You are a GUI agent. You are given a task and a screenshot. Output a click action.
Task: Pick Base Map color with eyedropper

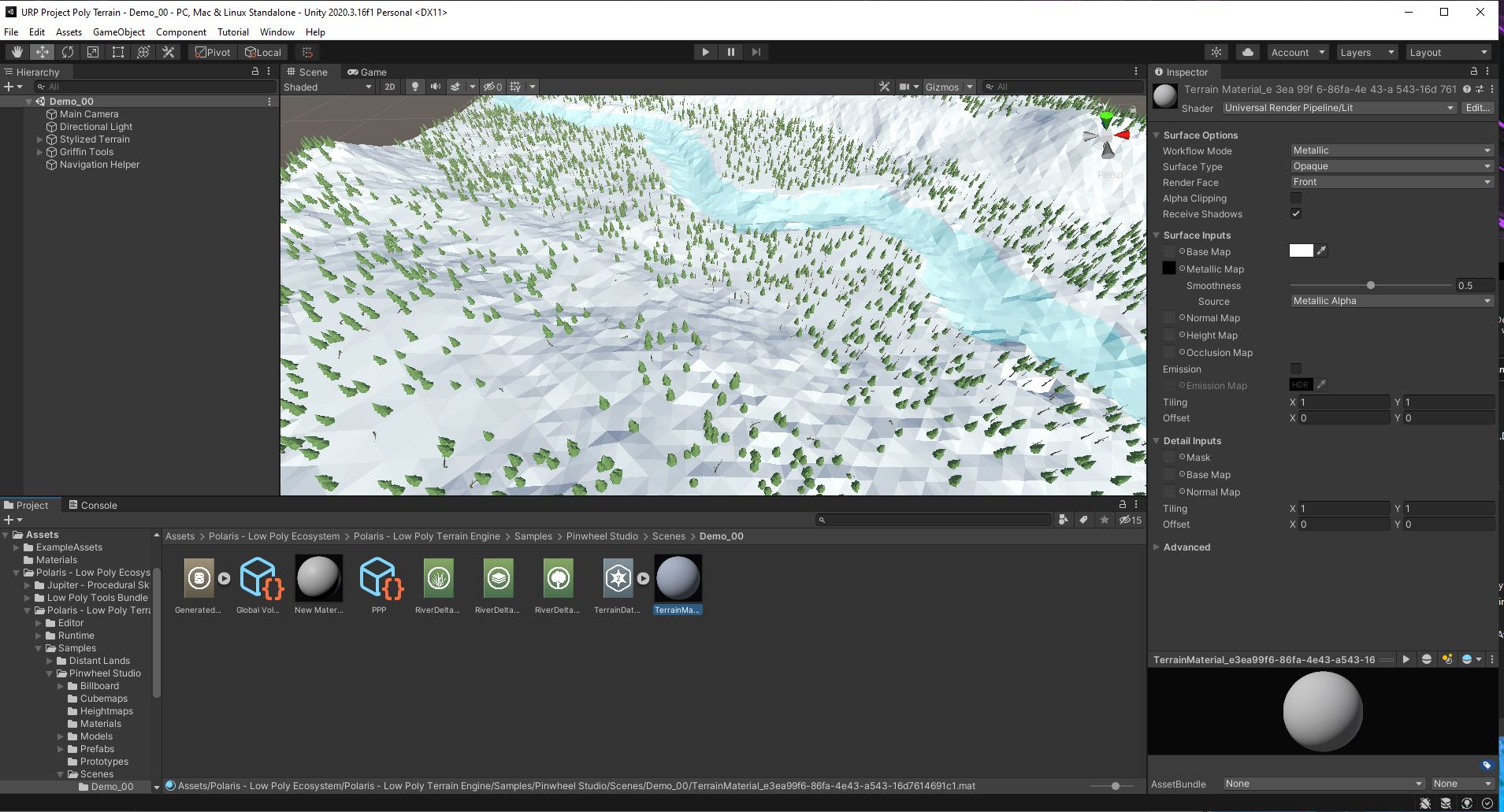1322,250
